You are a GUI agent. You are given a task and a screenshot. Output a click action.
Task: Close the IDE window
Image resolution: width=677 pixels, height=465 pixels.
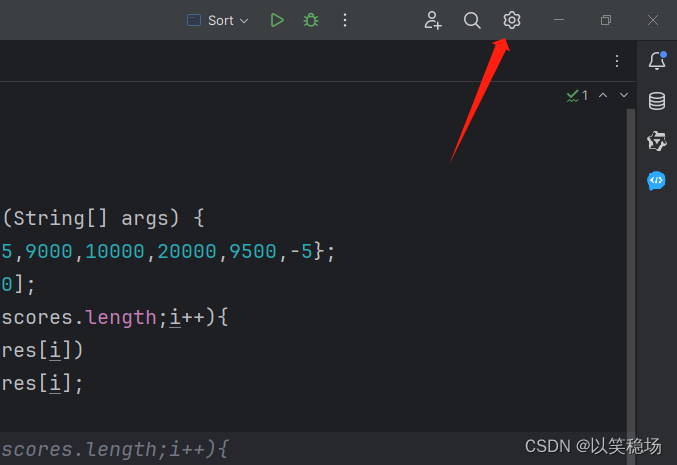[653, 20]
